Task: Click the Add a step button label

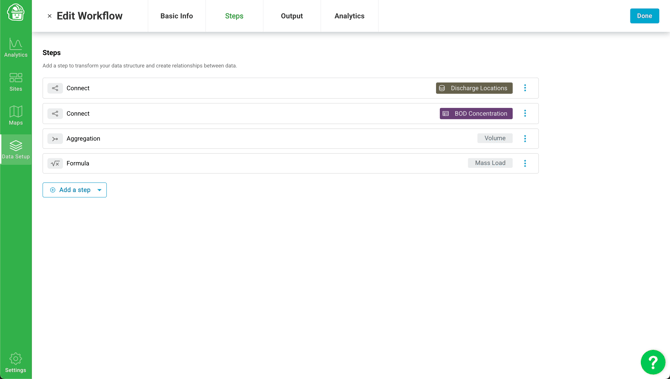Action: coord(75,190)
